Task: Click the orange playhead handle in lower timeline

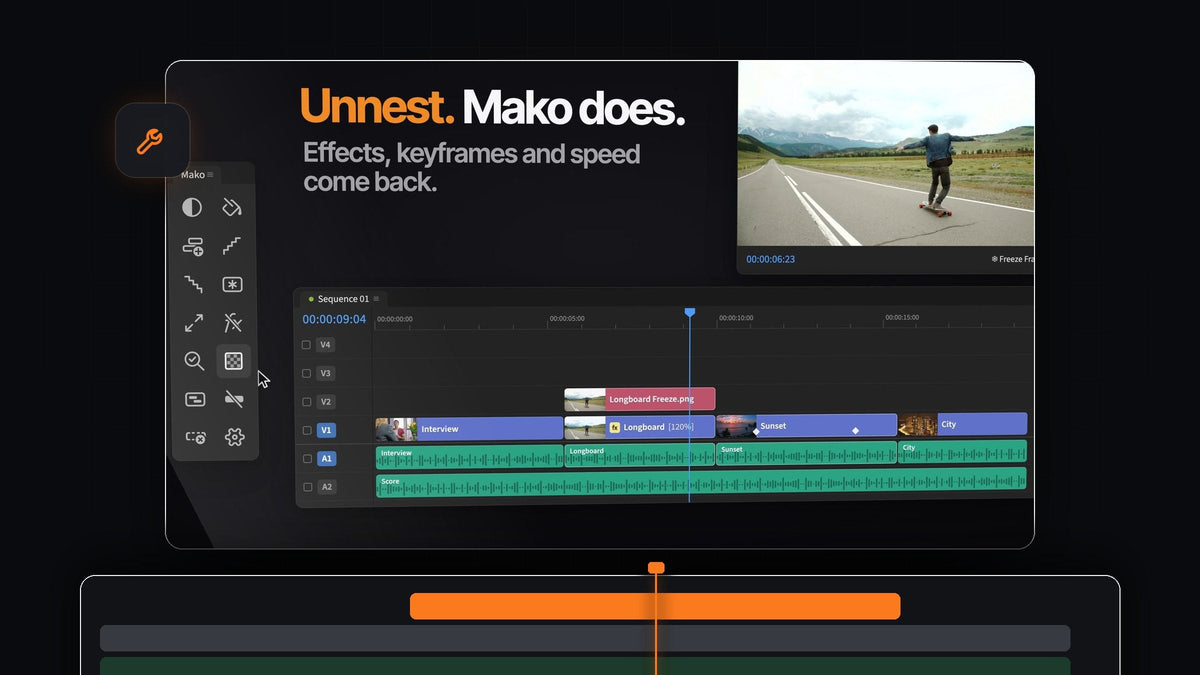Action: [x=656, y=568]
